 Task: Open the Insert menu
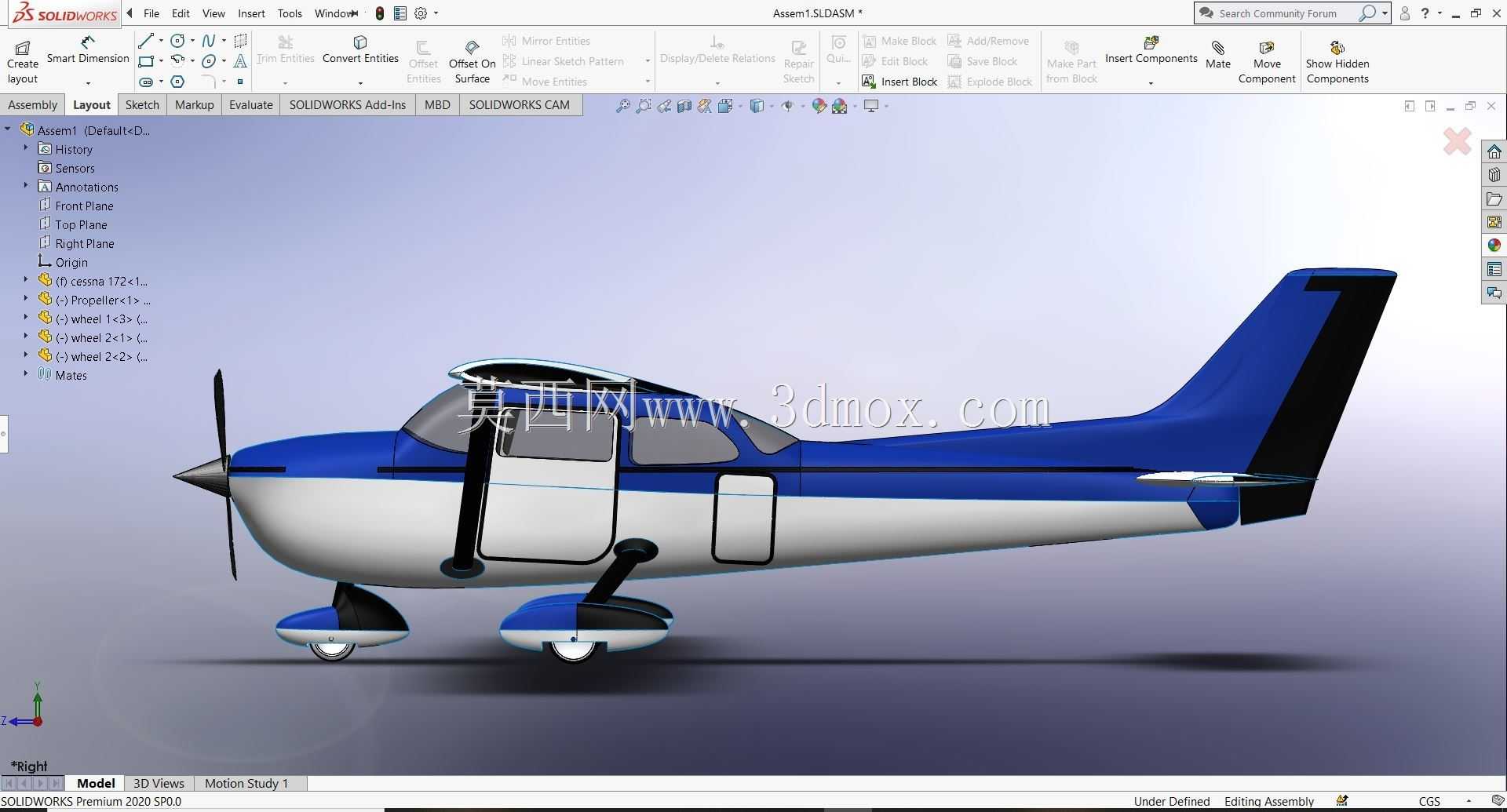251,13
